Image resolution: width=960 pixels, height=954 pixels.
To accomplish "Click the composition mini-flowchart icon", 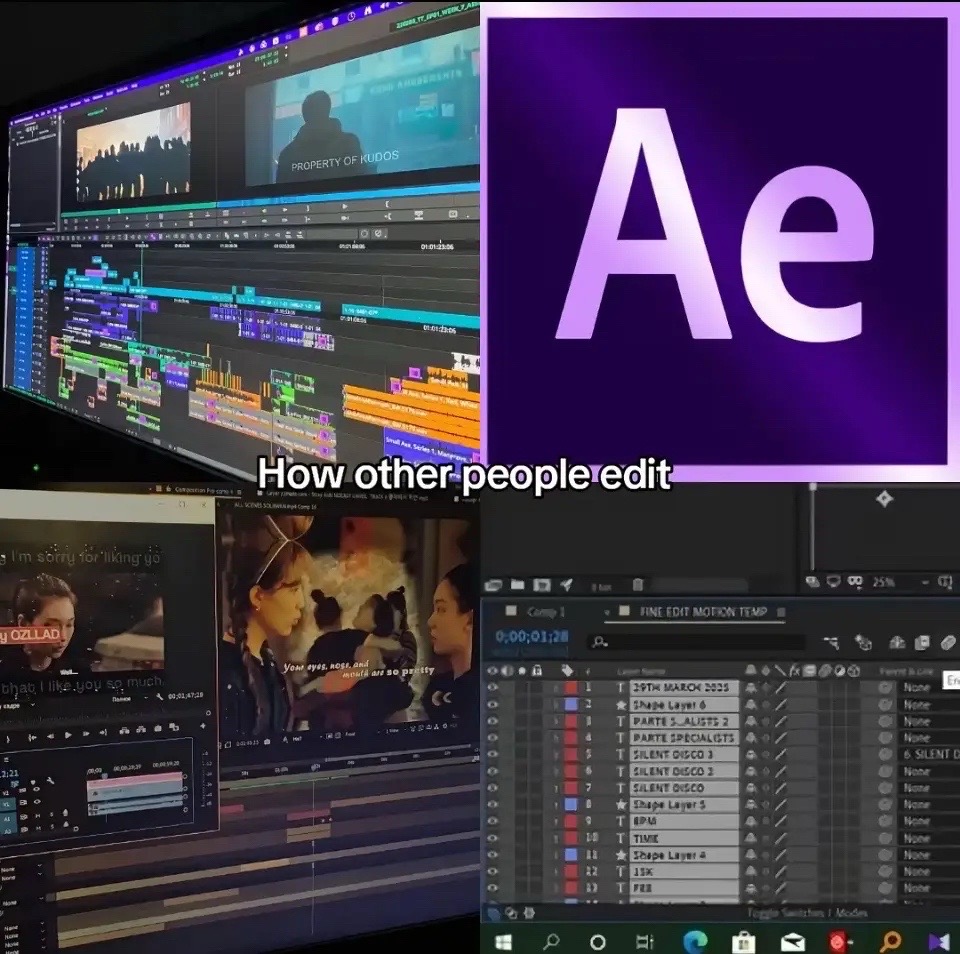I will 831,642.
